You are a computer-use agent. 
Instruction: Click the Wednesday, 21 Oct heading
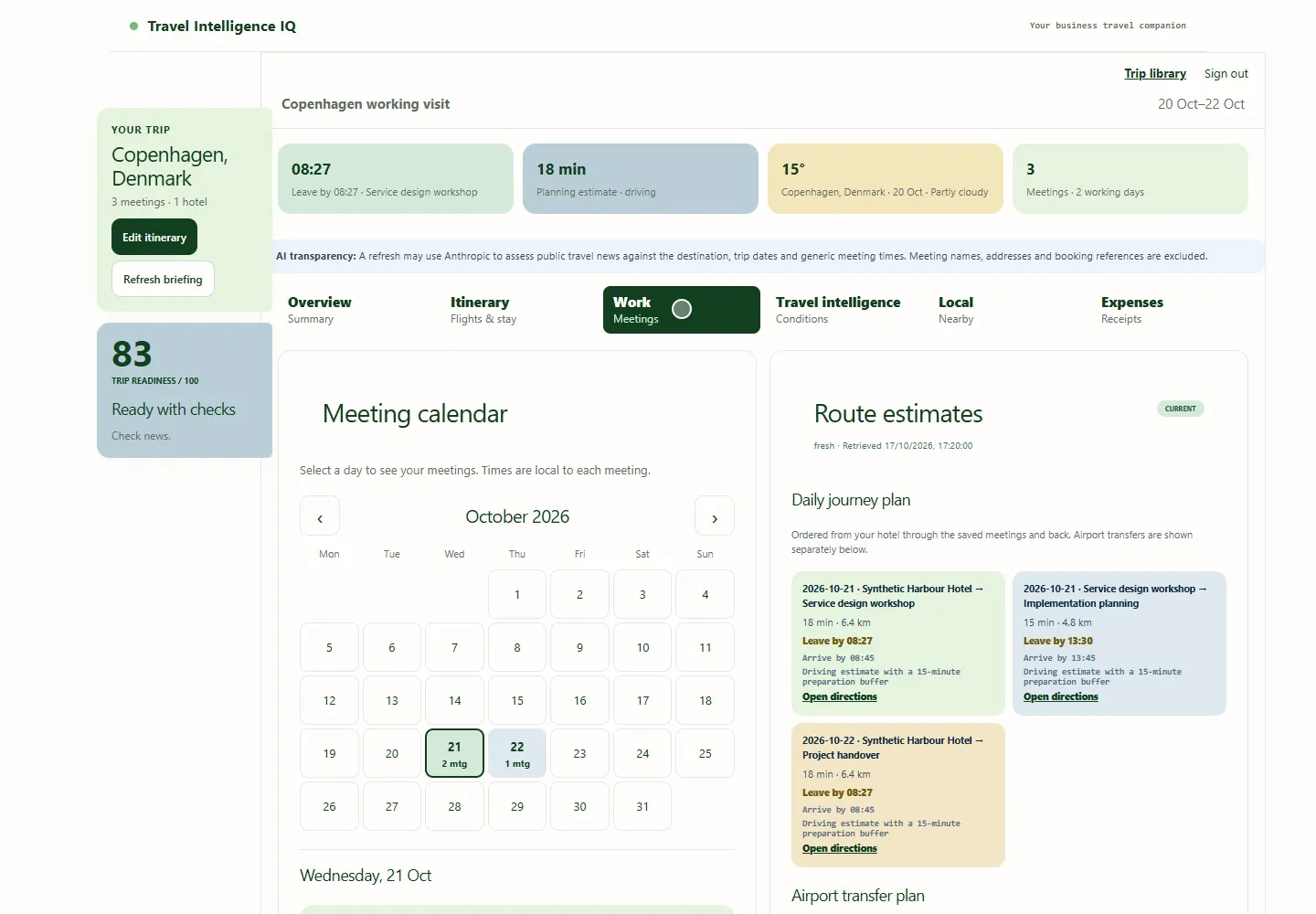tap(366, 876)
